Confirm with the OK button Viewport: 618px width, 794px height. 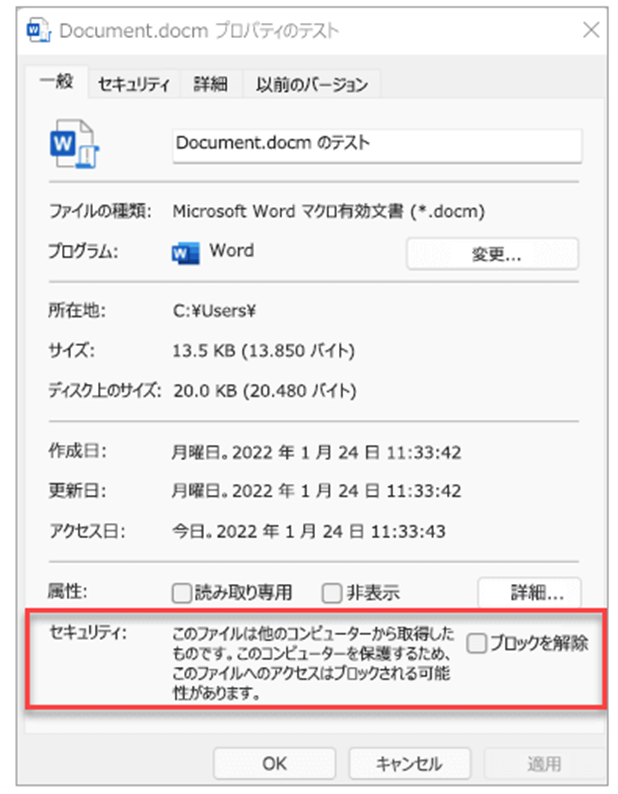point(275,764)
